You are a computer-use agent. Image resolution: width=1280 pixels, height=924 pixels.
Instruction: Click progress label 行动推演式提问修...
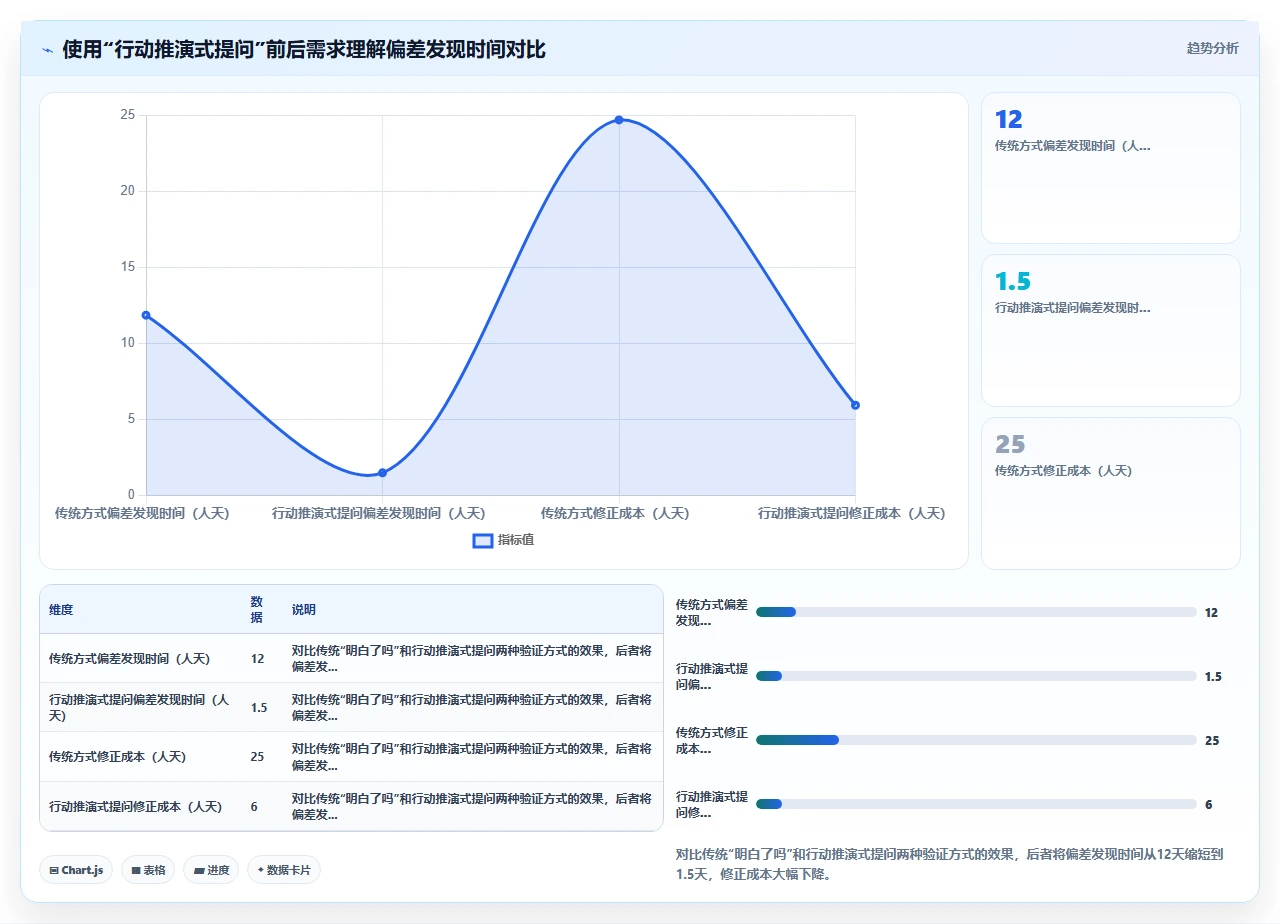tap(711, 804)
